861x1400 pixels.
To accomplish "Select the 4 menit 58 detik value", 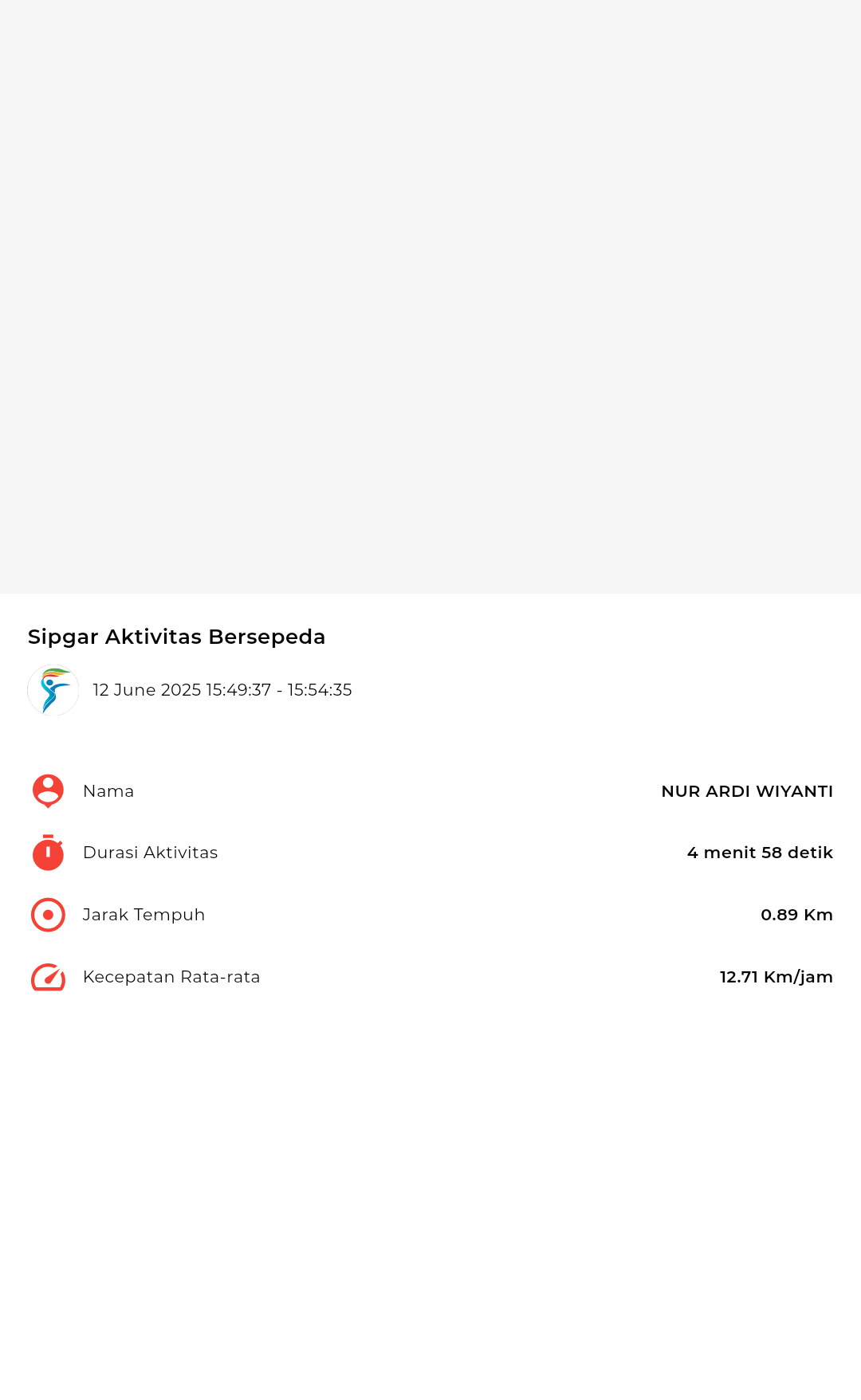I will click(x=760, y=853).
